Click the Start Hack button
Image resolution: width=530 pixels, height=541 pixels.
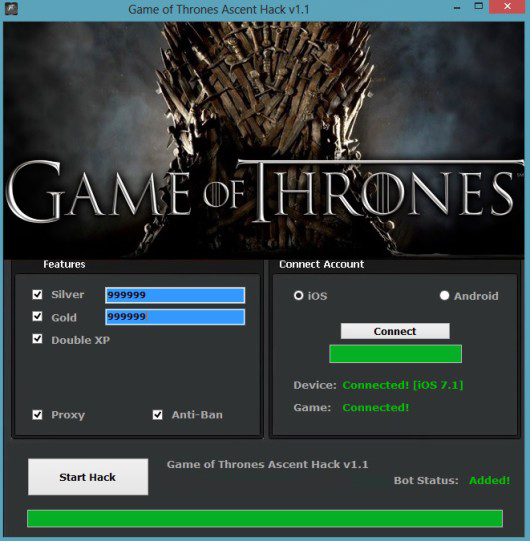pos(88,477)
